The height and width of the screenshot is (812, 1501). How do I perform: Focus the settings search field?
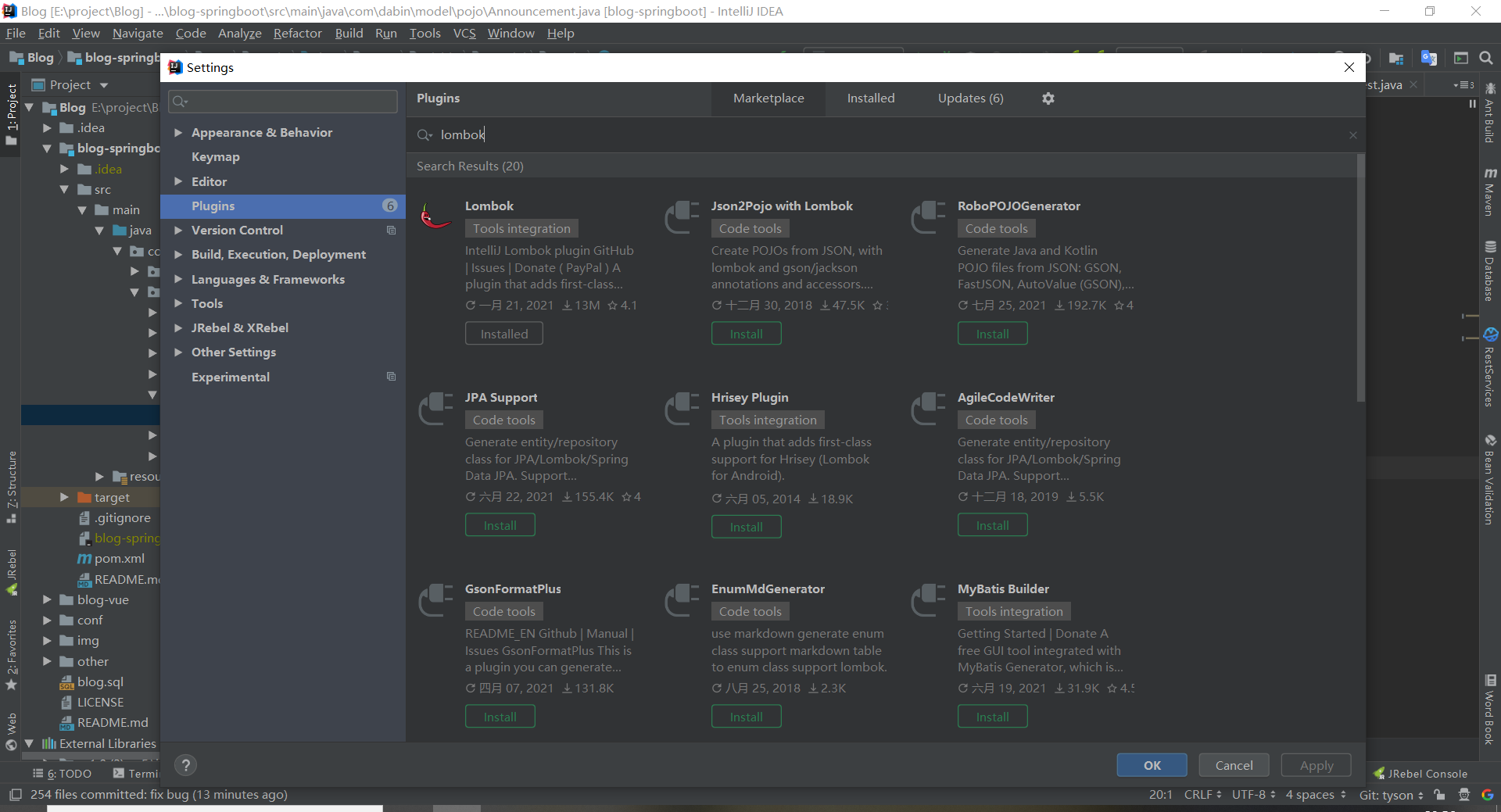(x=283, y=101)
